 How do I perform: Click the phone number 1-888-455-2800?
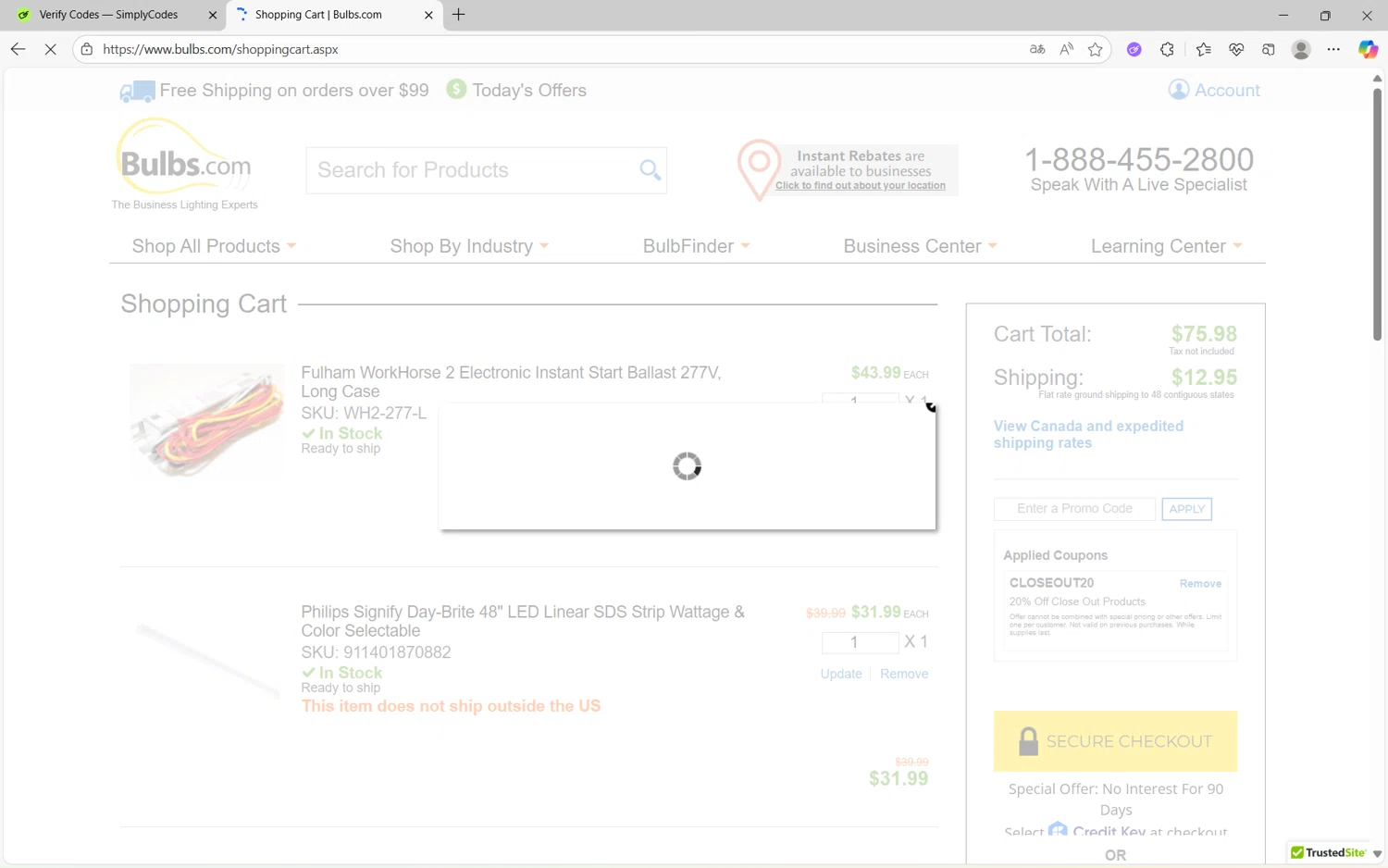1138,159
